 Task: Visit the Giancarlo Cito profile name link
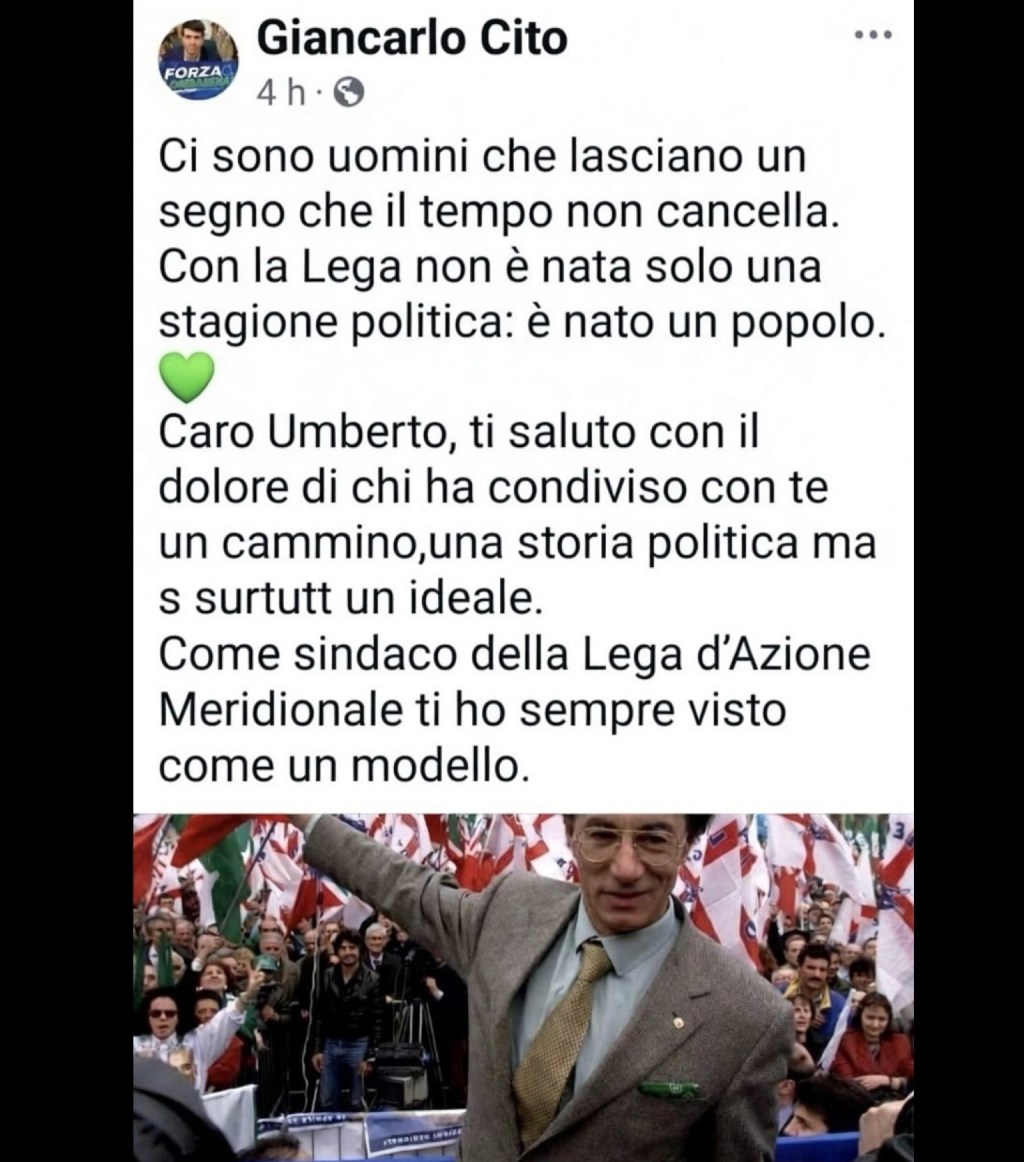412,39
